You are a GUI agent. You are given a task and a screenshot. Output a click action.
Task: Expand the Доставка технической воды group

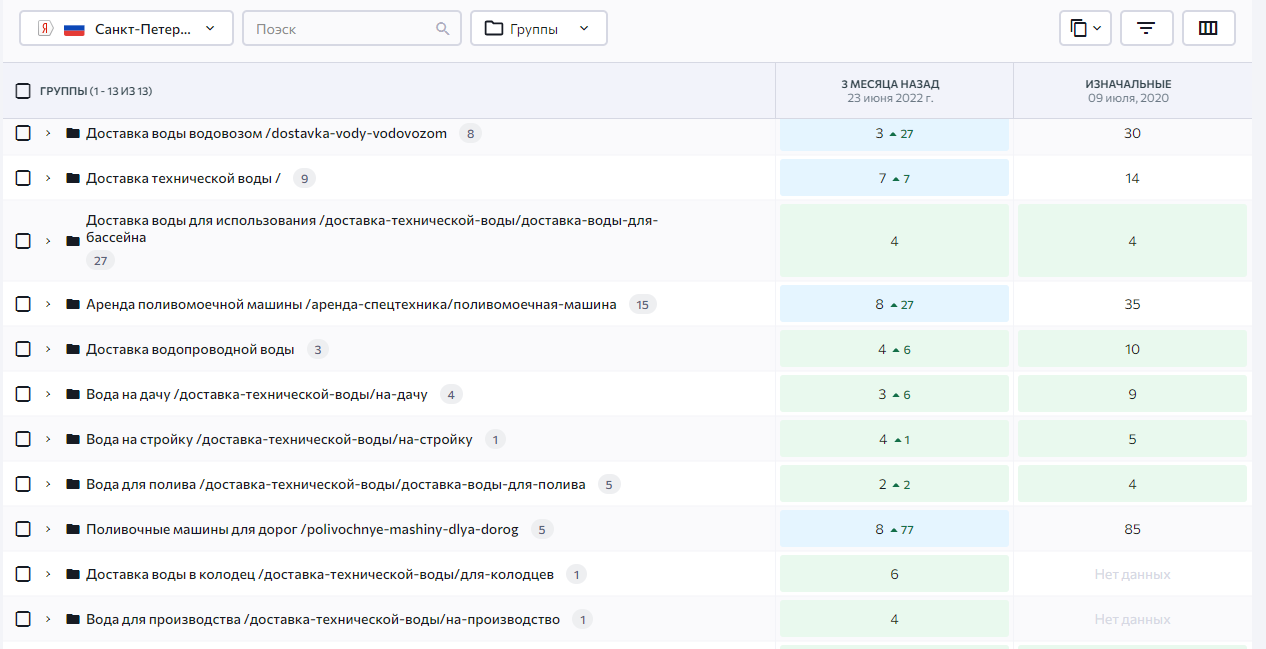click(48, 178)
